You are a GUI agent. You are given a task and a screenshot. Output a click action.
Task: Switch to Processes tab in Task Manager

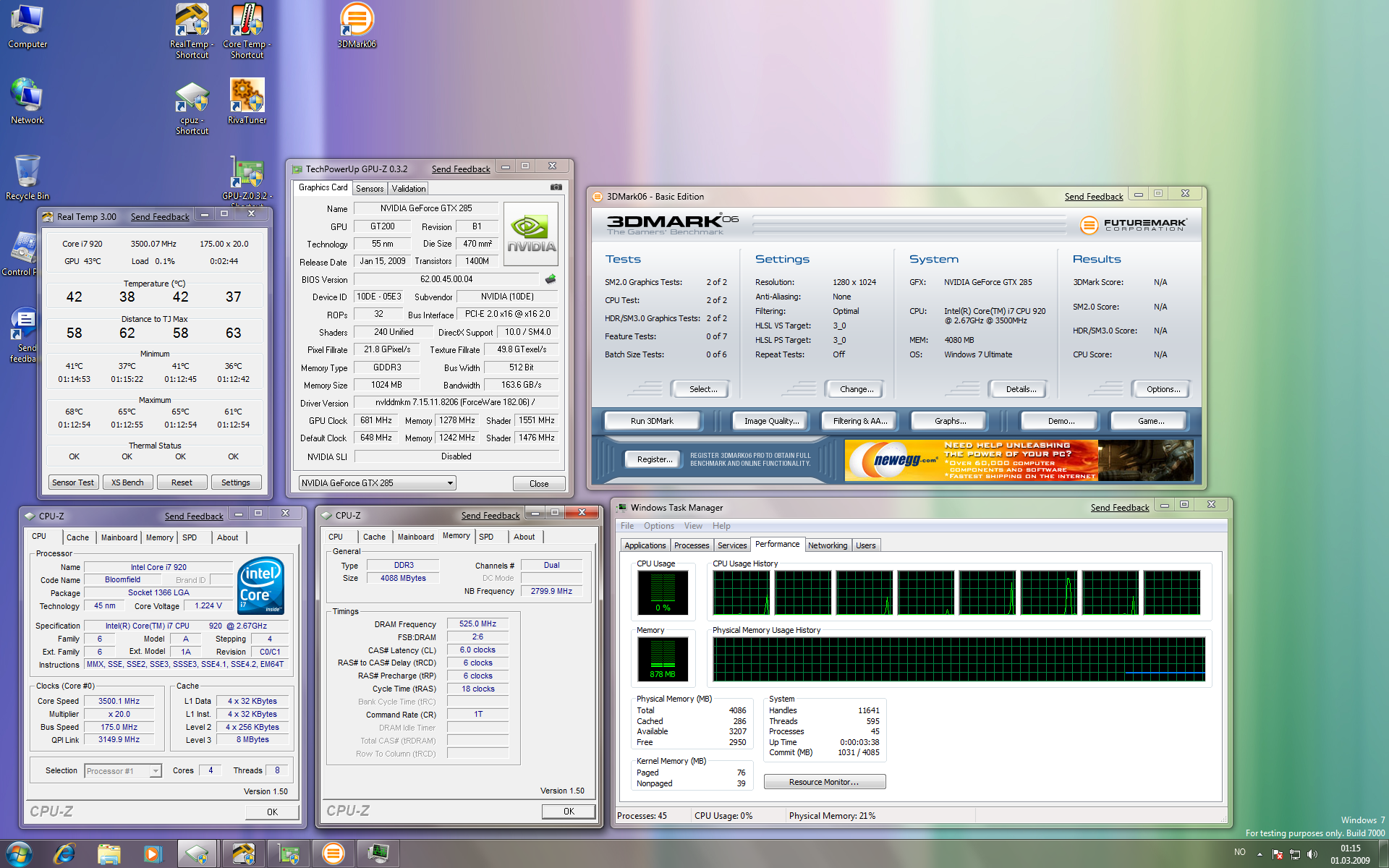coord(692,545)
